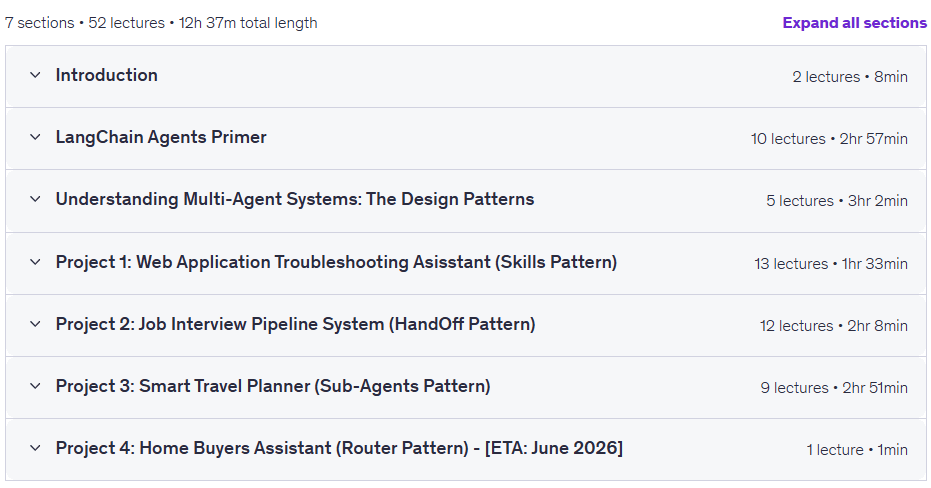Expand the LangChain Agents Primer chevron
Viewport: 931px width, 488px height.
35,137
